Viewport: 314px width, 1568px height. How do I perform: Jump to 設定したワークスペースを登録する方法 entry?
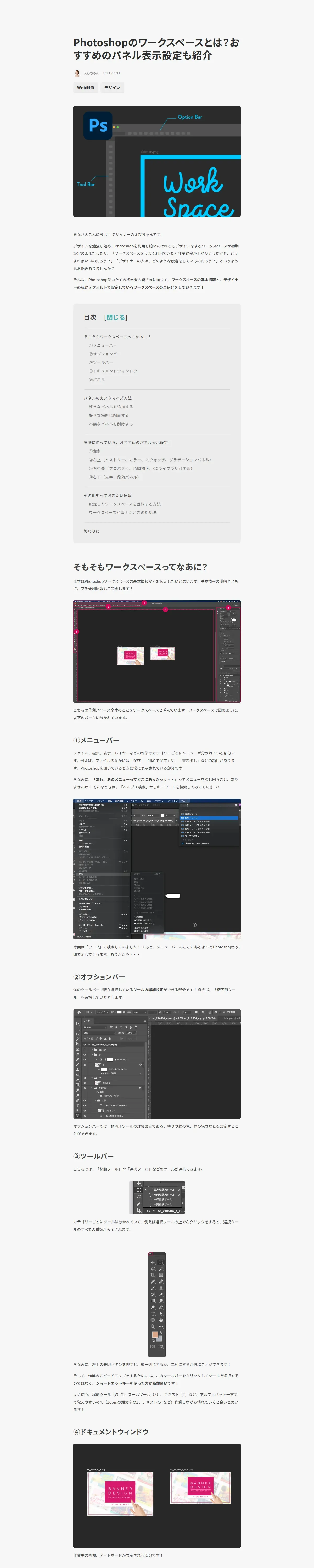[125, 504]
